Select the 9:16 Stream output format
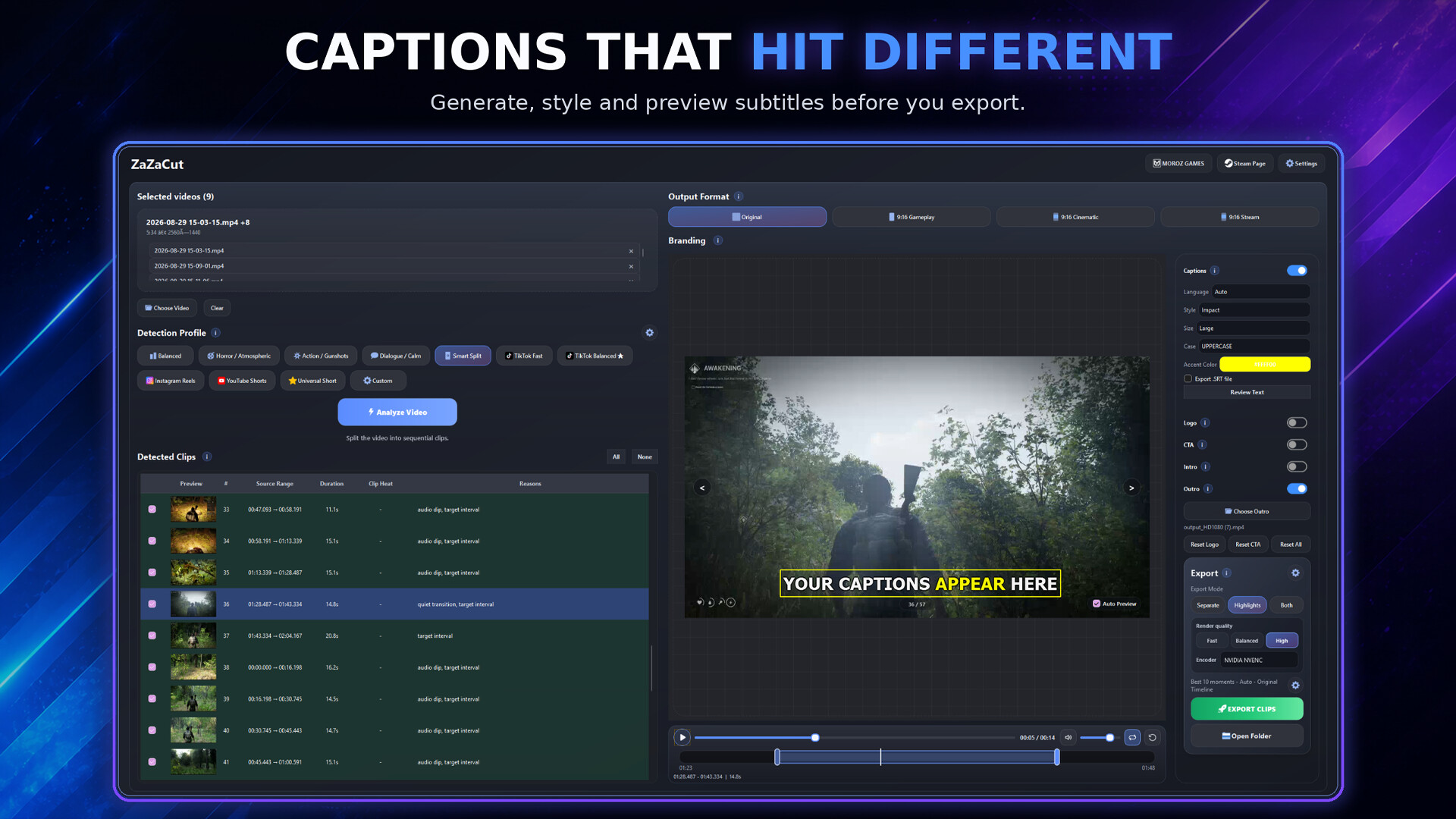1456x819 pixels. pos(1240,217)
